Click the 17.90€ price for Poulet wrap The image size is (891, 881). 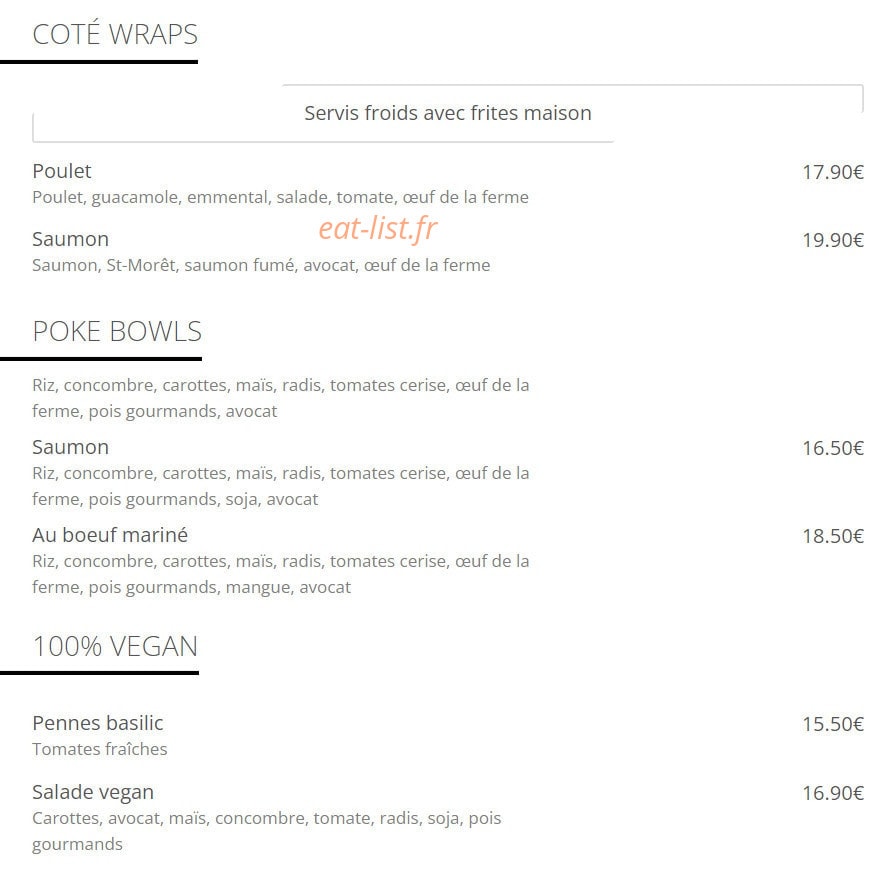(832, 172)
